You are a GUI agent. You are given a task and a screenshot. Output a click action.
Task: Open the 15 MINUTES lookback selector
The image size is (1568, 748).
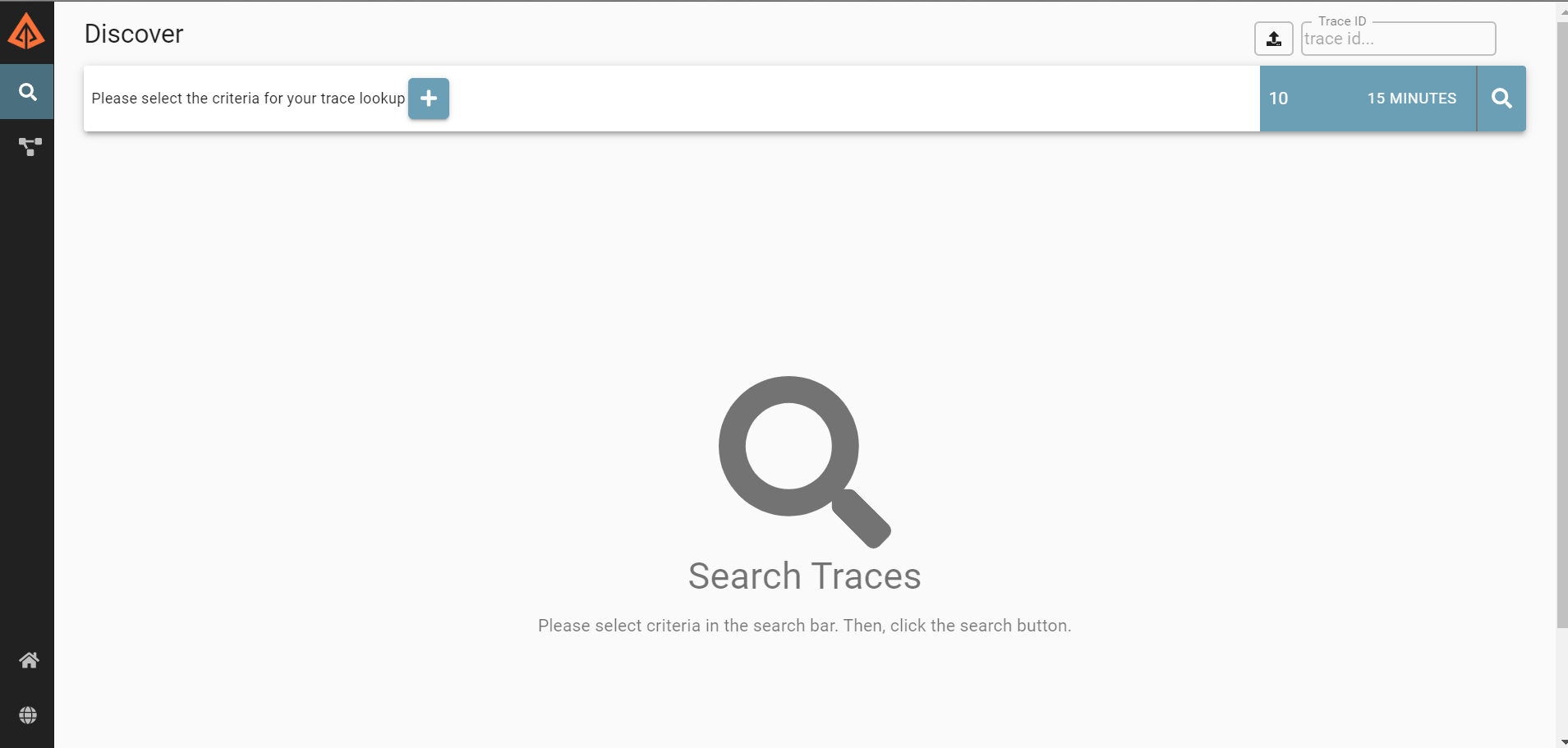(1411, 99)
